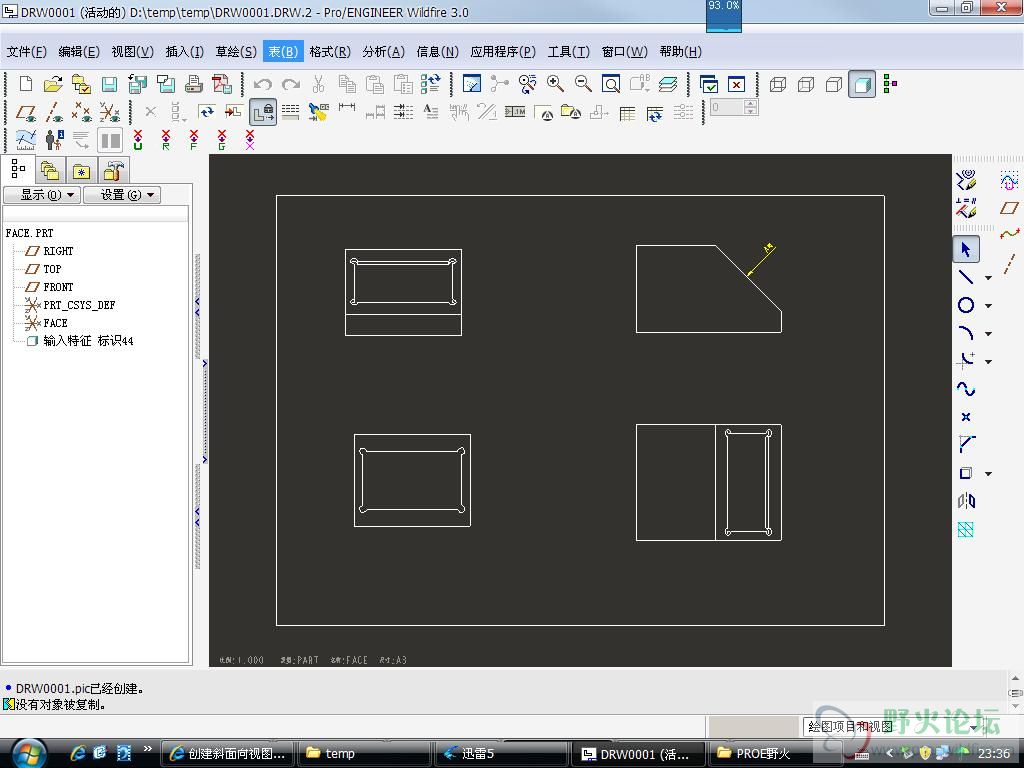Switch to the favorites tab
The image size is (1024, 768).
click(x=81, y=171)
